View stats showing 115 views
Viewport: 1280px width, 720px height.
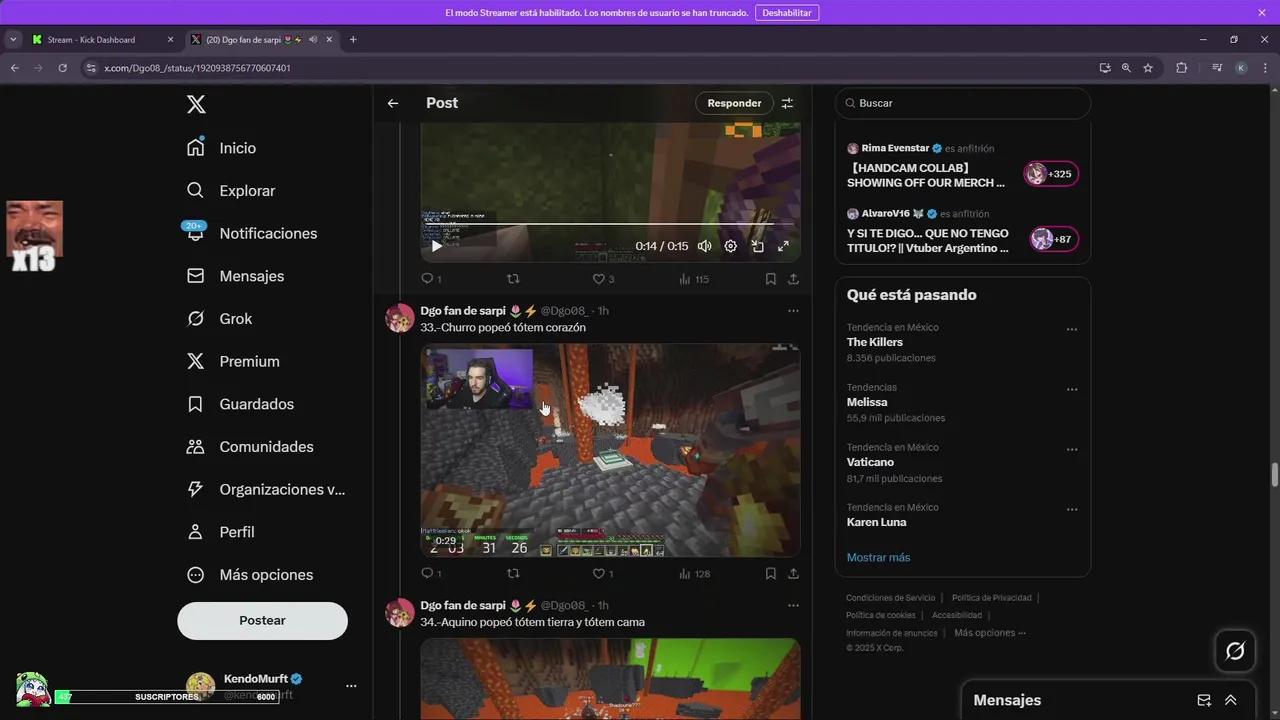tap(694, 279)
